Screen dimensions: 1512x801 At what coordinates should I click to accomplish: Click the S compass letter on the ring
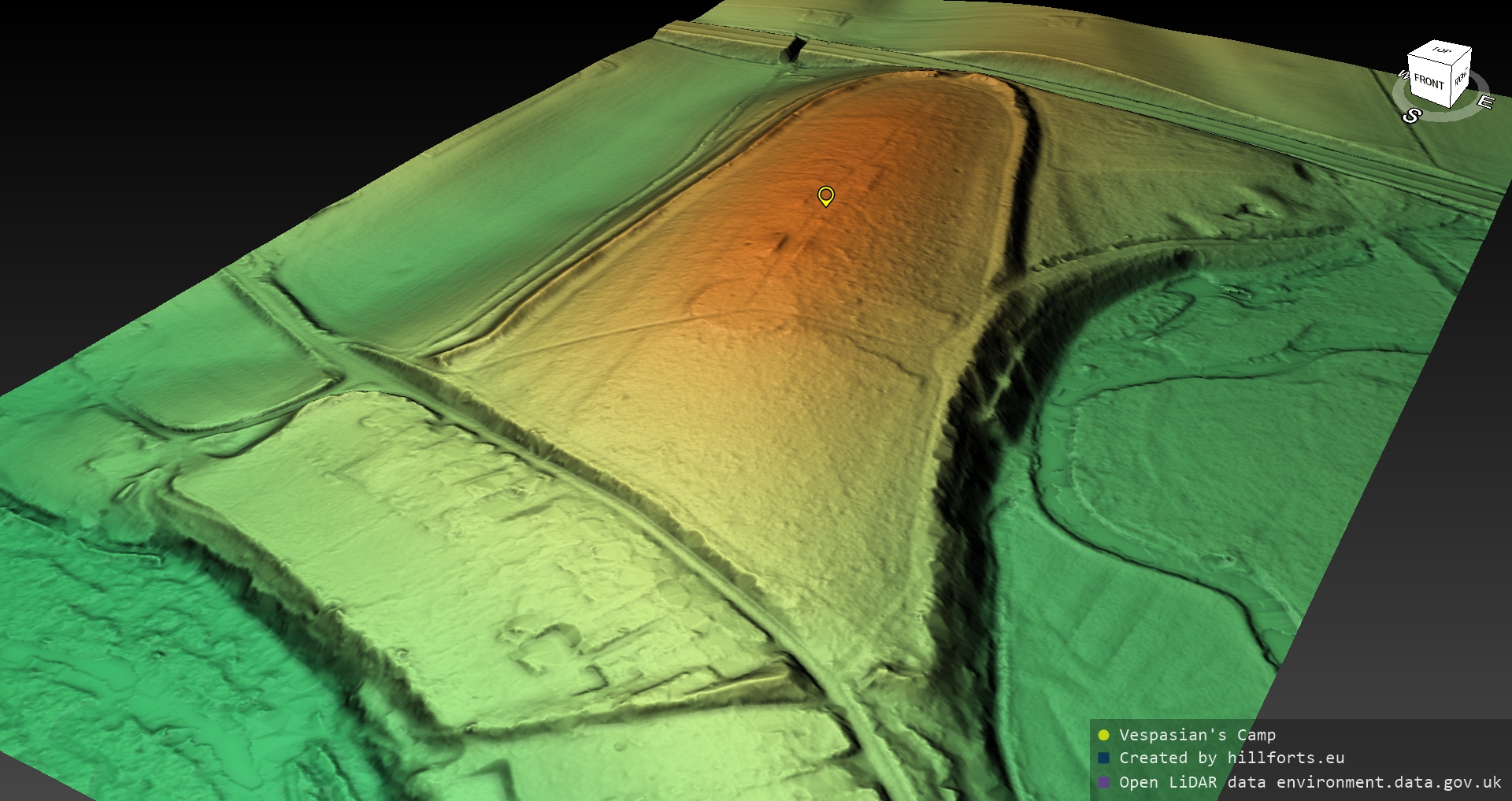[1411, 116]
